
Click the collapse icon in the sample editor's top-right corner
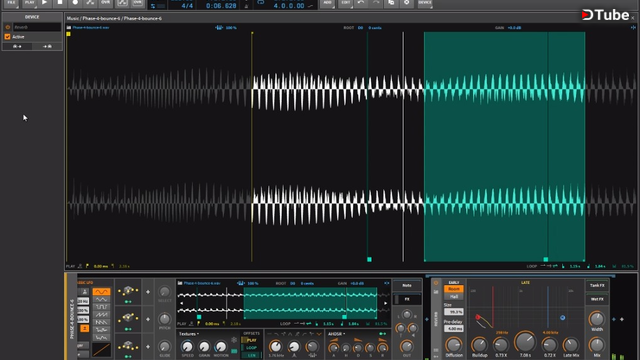pyautogui.click(x=633, y=28)
